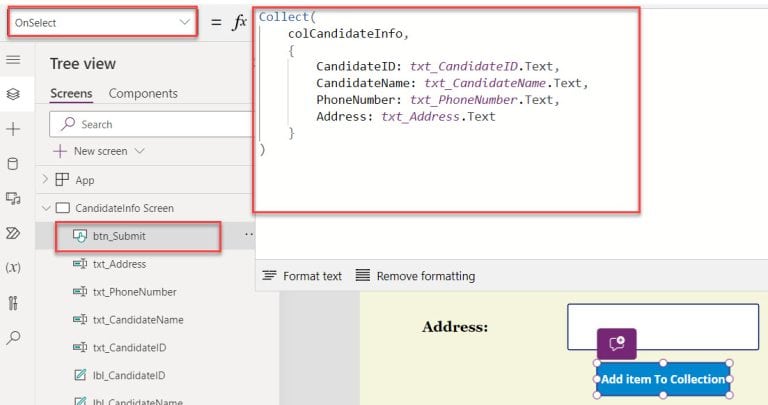This screenshot has width=768, height=405.
Task: Click the fx formula icon
Action: point(239,22)
